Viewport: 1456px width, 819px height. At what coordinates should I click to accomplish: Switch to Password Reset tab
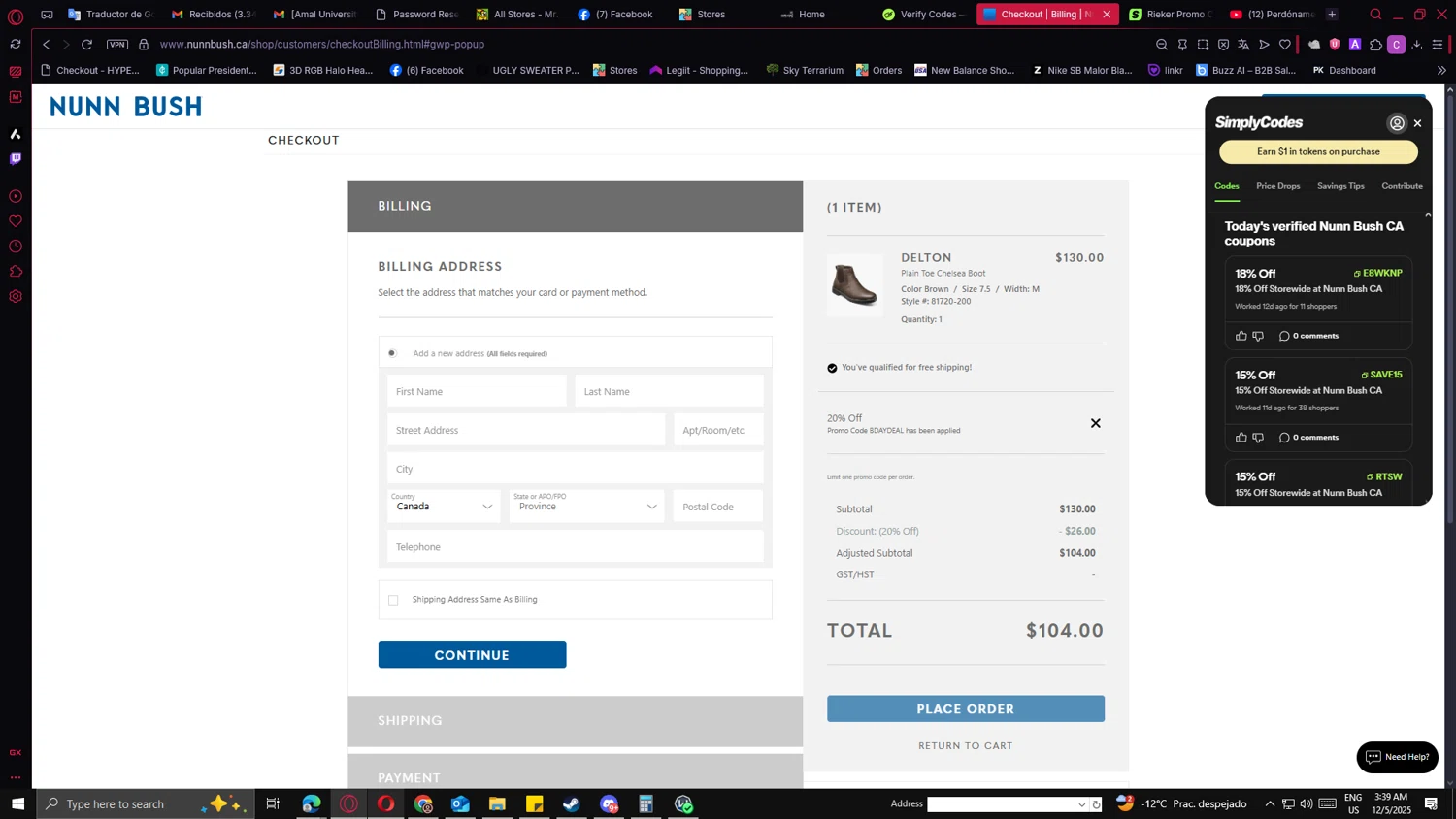(x=416, y=15)
